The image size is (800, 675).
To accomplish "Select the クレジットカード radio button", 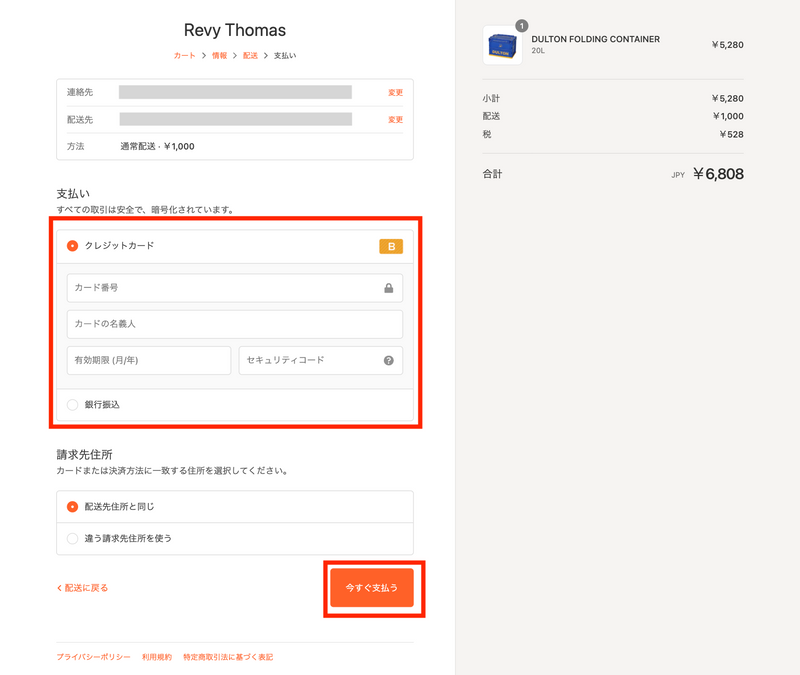I will [72, 245].
